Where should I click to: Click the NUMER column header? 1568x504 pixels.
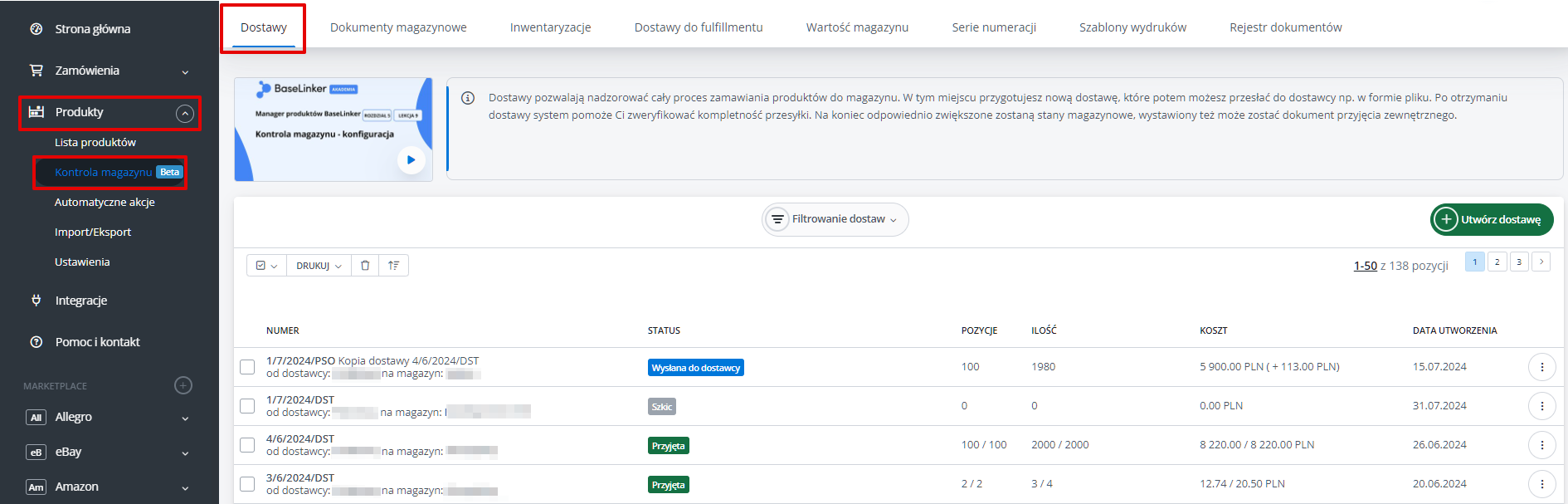point(283,330)
